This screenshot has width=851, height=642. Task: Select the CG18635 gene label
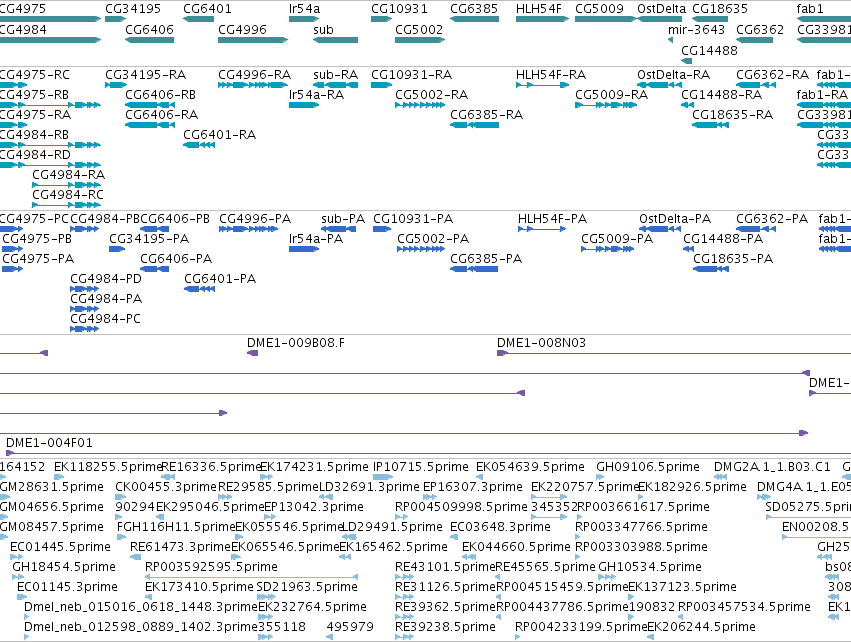pyautogui.click(x=720, y=9)
